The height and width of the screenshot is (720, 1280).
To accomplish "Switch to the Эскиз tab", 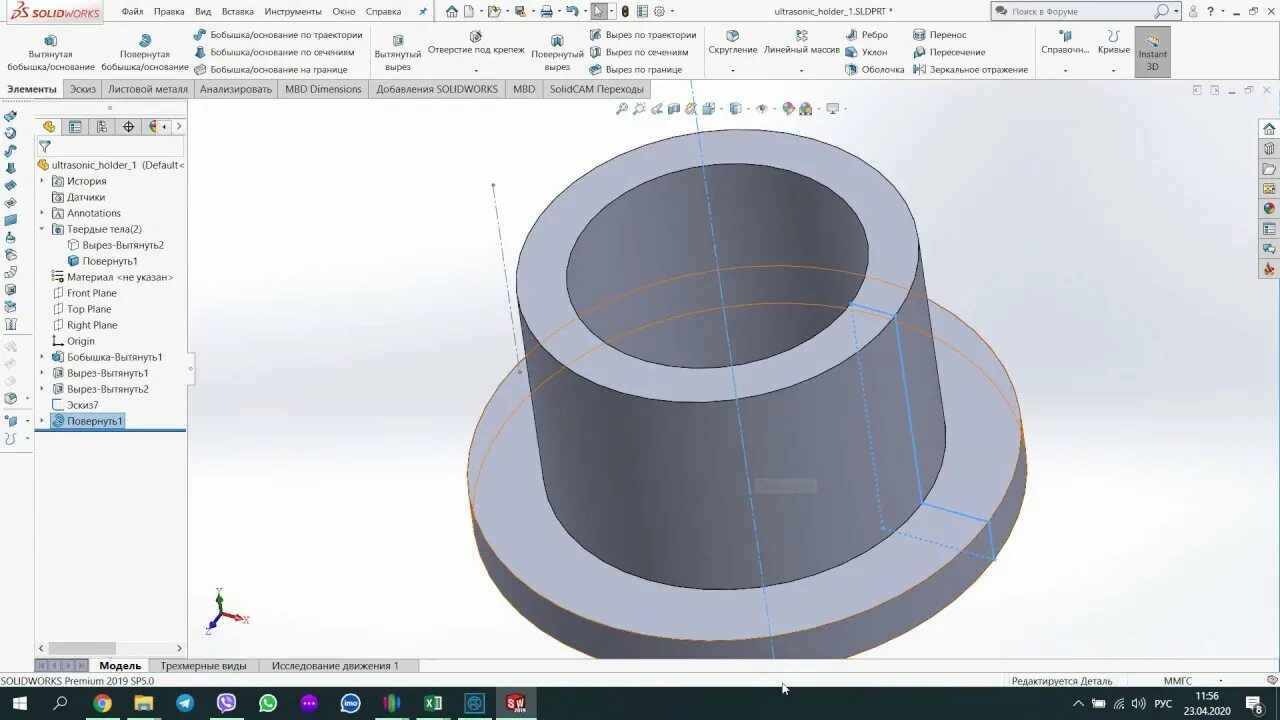I will click(x=82, y=88).
